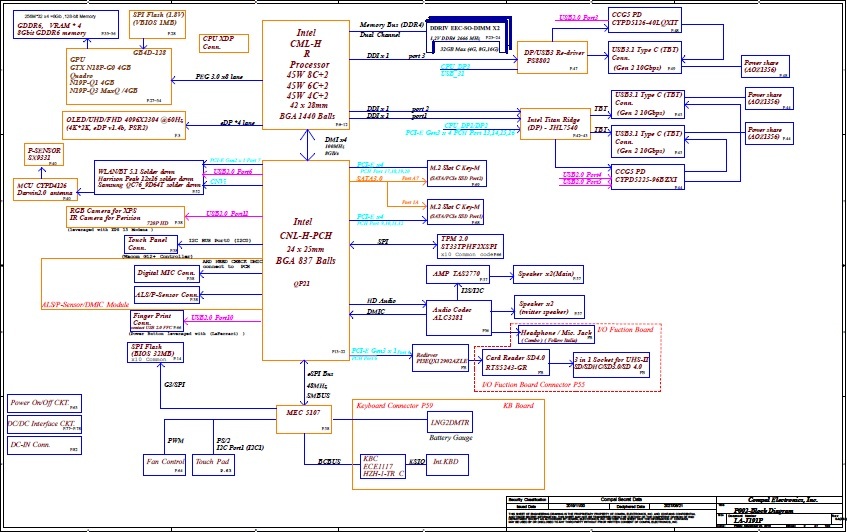Select the Card Reader SD4.0 block

point(516,361)
